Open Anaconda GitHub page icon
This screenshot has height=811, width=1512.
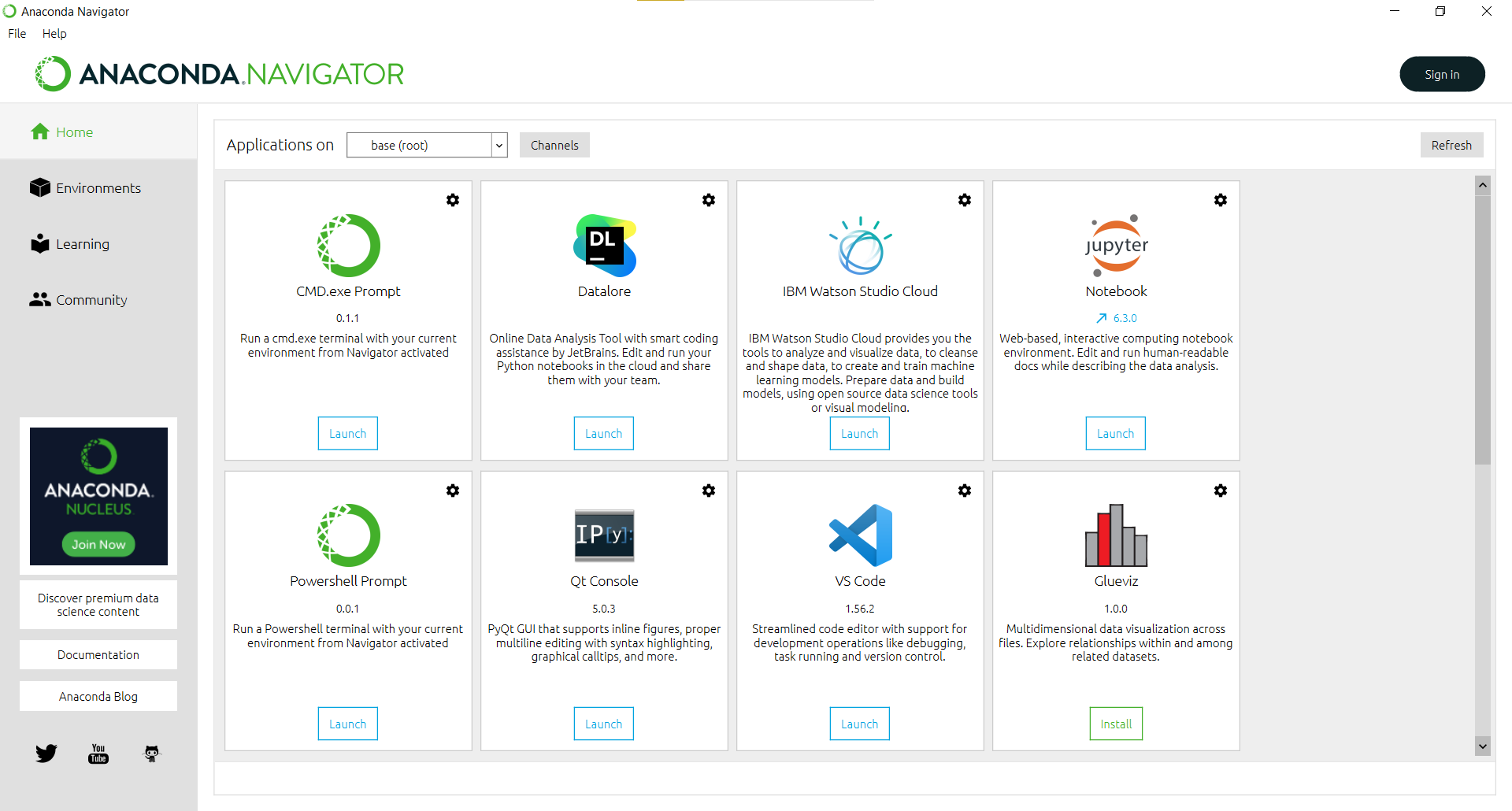click(151, 754)
